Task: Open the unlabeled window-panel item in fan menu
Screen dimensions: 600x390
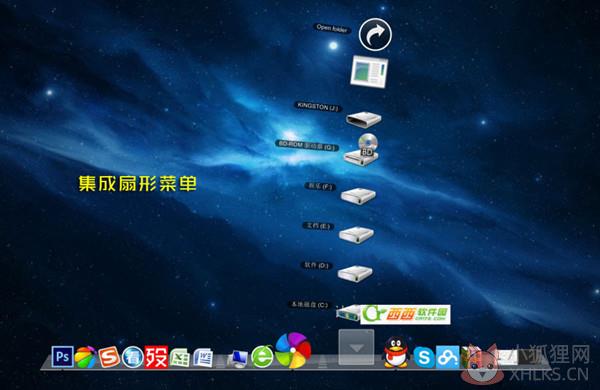Action: (369, 71)
